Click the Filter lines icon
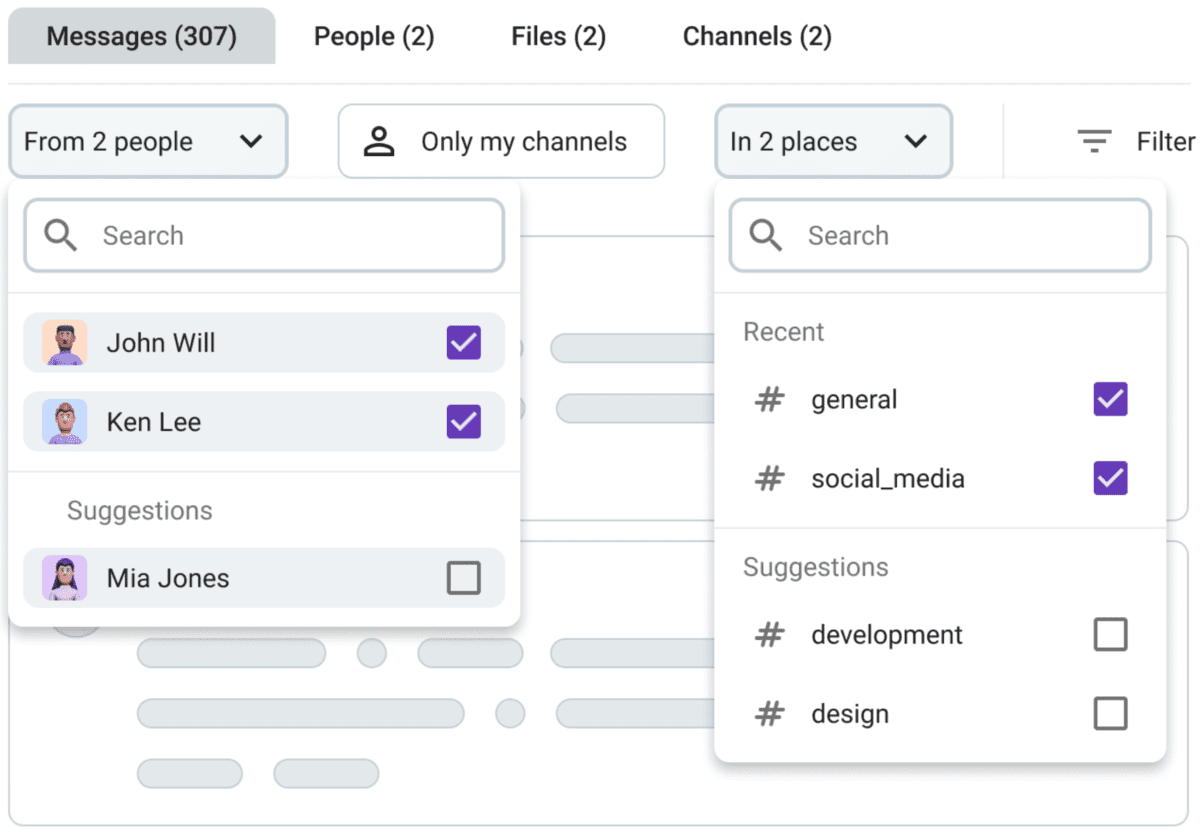The image size is (1200, 835). click(x=1095, y=142)
